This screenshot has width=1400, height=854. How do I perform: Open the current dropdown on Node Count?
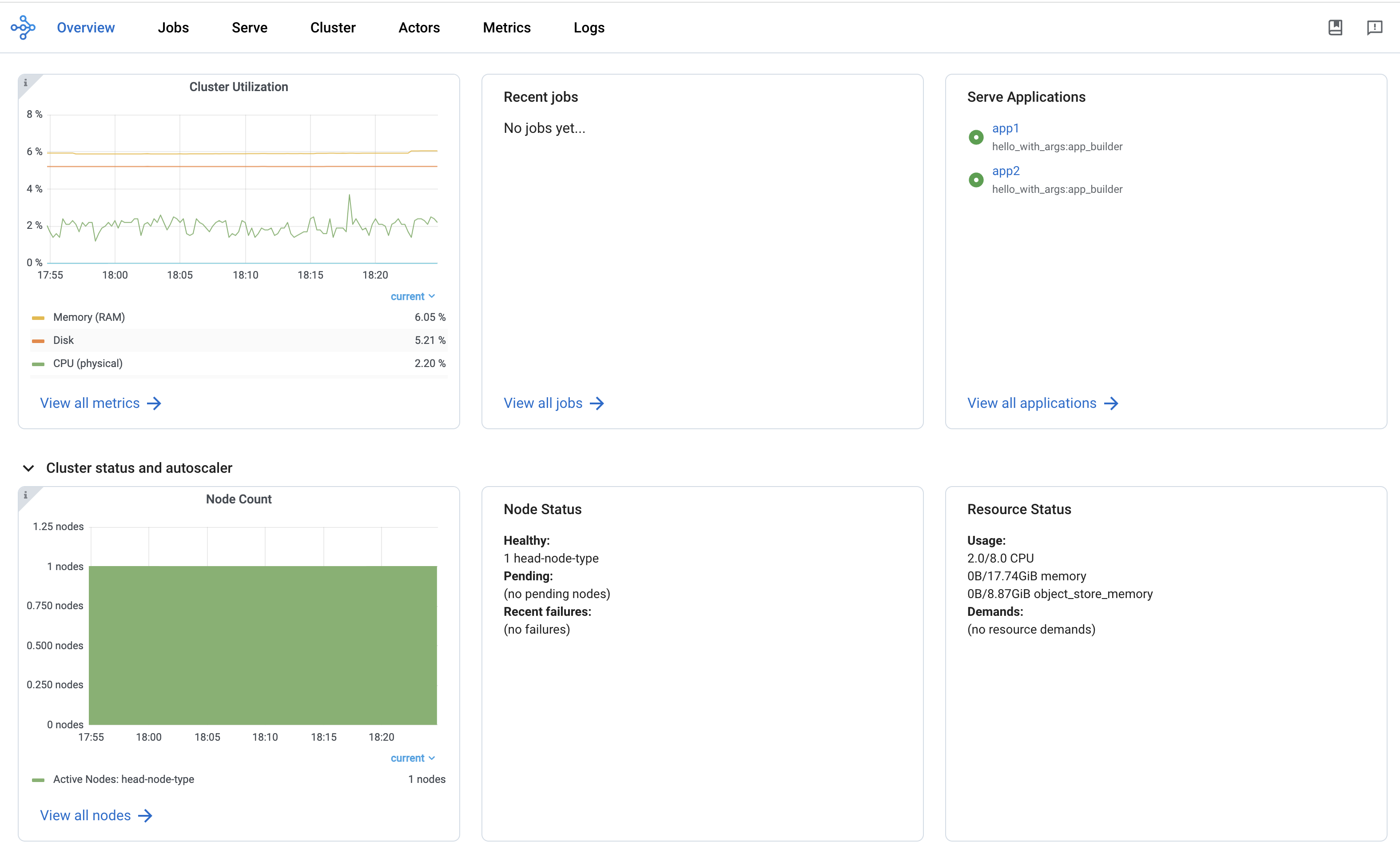[413, 757]
